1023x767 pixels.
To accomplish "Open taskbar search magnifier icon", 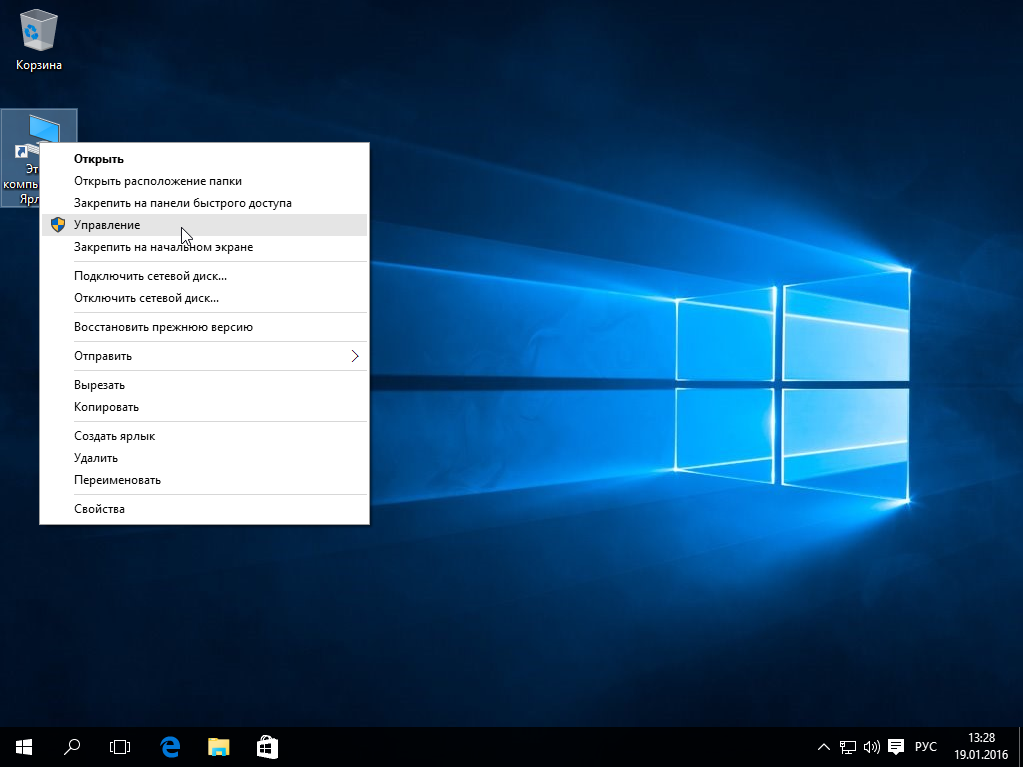I will (x=72, y=746).
